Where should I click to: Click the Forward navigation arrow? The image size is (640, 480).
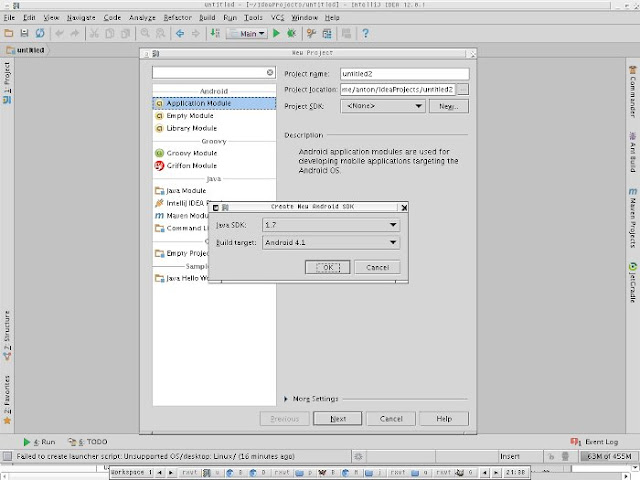tap(196, 33)
